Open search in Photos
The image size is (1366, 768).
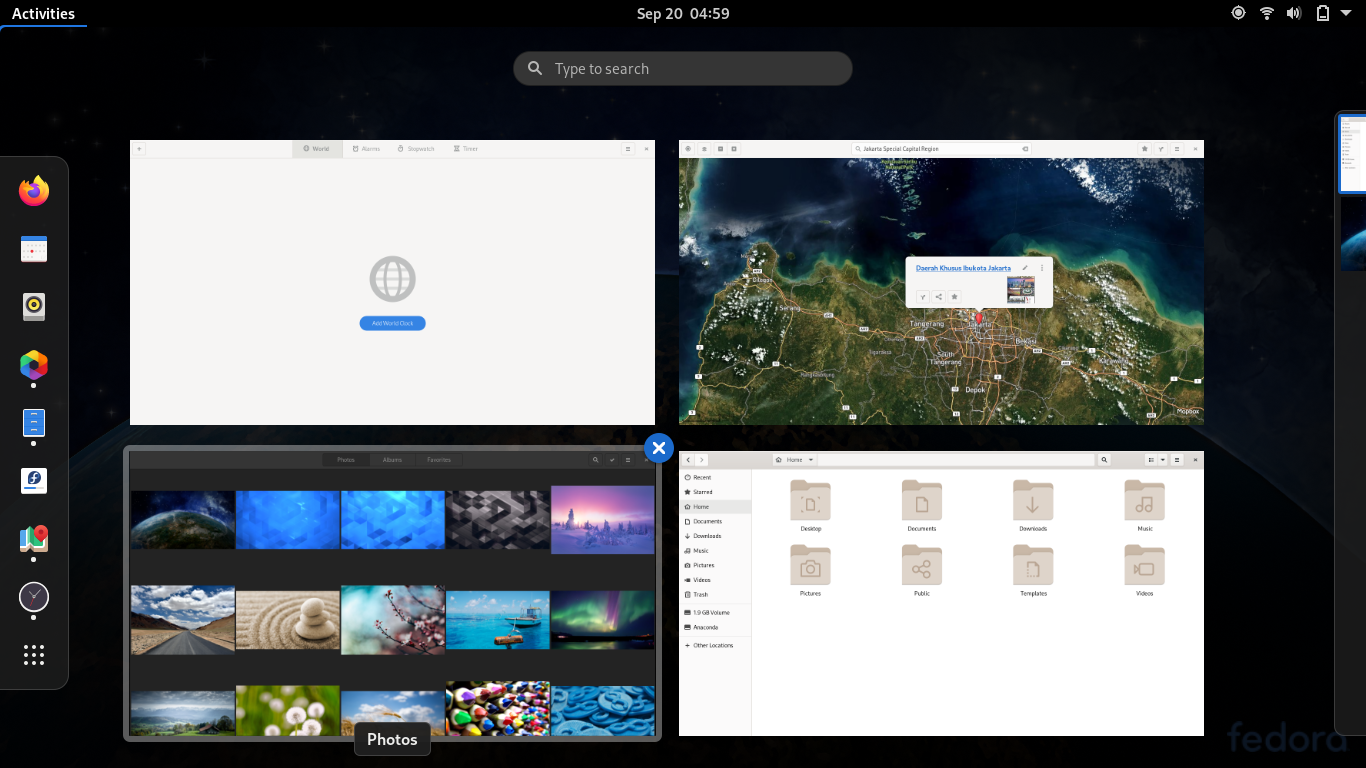click(x=596, y=460)
